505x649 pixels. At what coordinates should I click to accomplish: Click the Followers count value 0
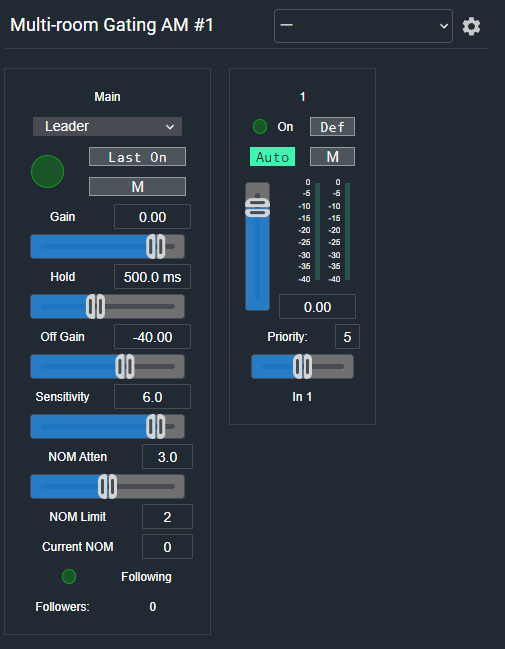click(x=153, y=607)
